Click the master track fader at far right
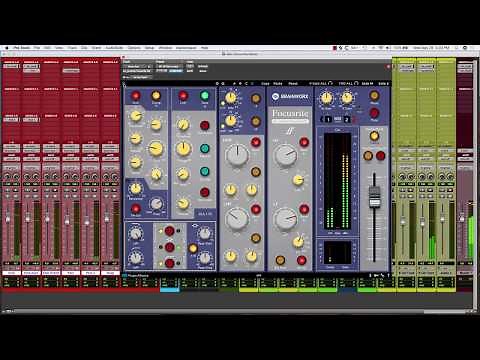This screenshot has width=480, height=360. coord(462,218)
